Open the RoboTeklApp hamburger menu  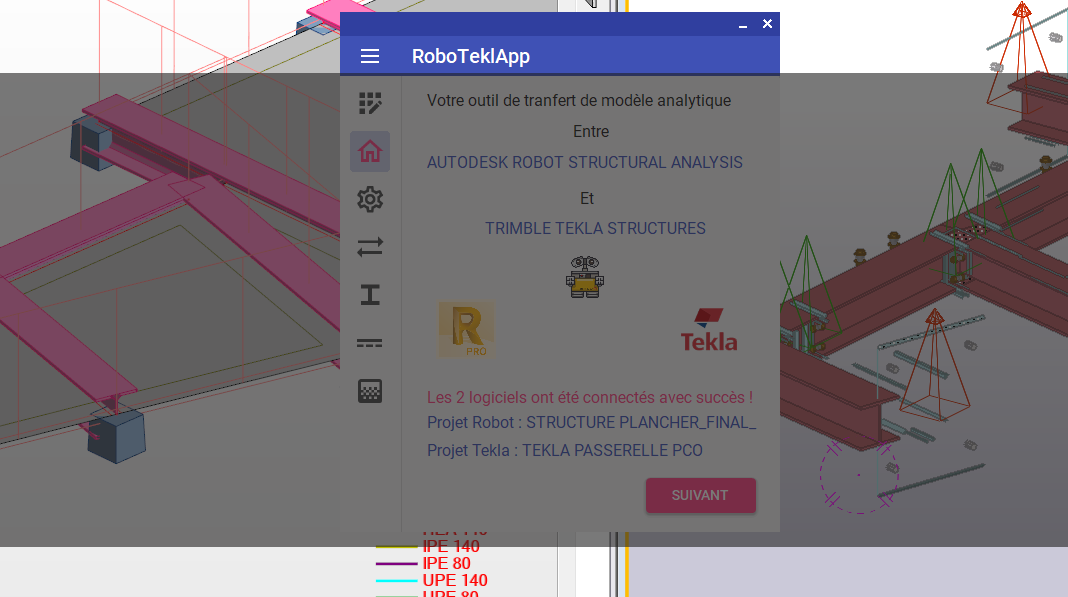click(x=370, y=56)
